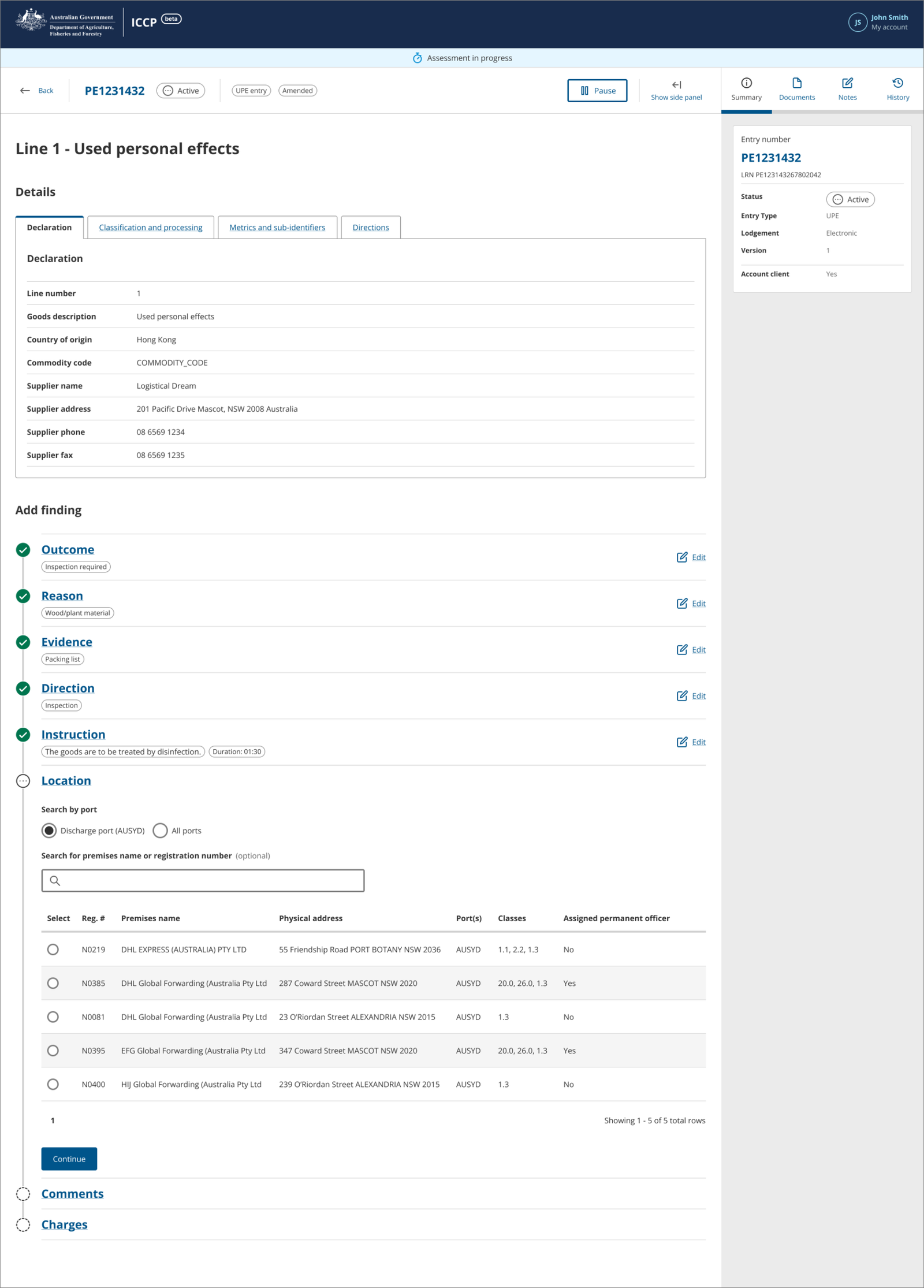Screen dimensions: 924x1288
Task: Click the Back arrow
Action: [x=25, y=91]
